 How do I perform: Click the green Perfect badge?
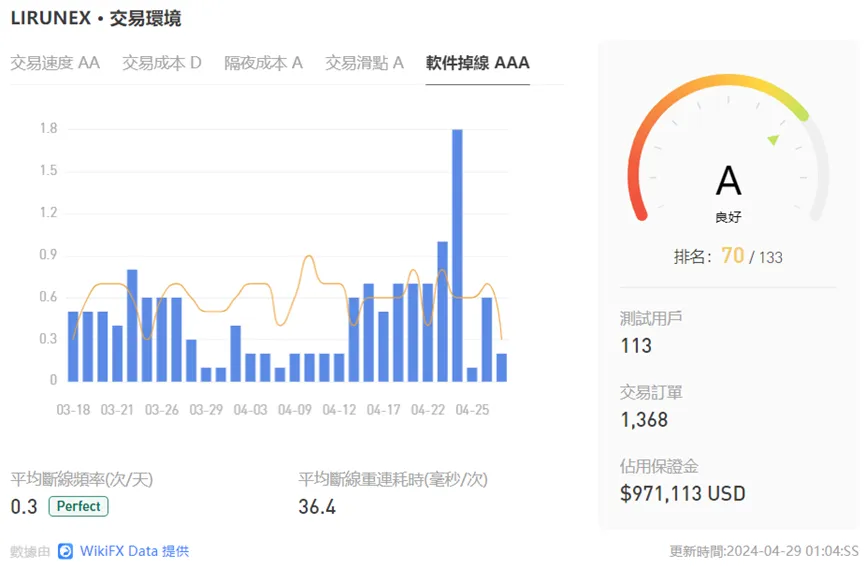[78, 506]
